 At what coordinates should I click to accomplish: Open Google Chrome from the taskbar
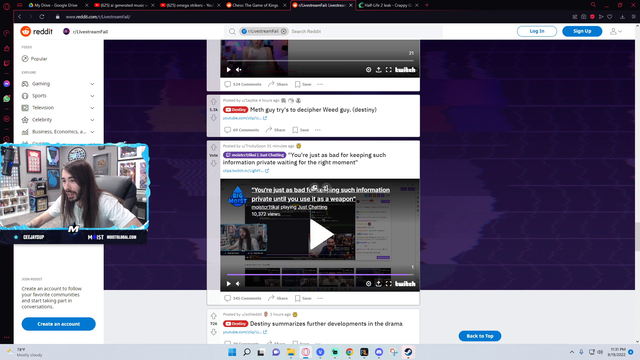349,352
